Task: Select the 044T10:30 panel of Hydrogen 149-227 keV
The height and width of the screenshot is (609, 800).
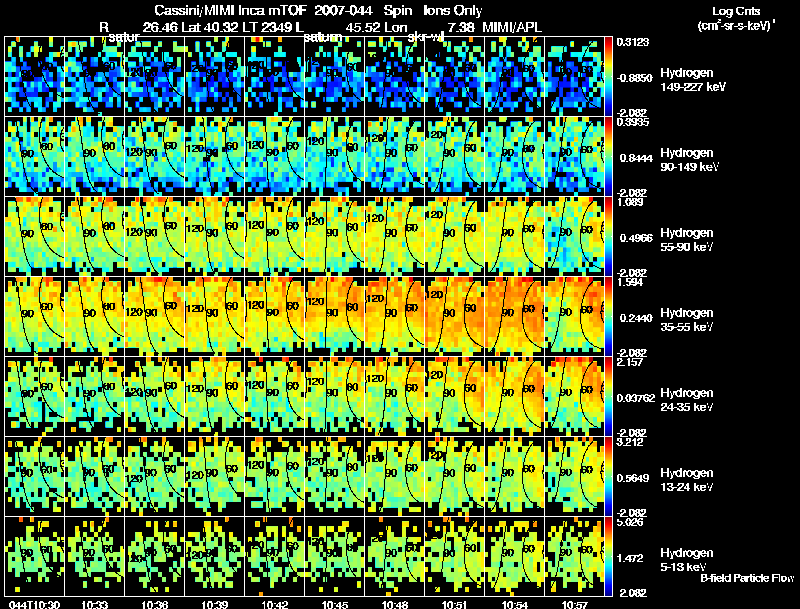Action: [34, 76]
